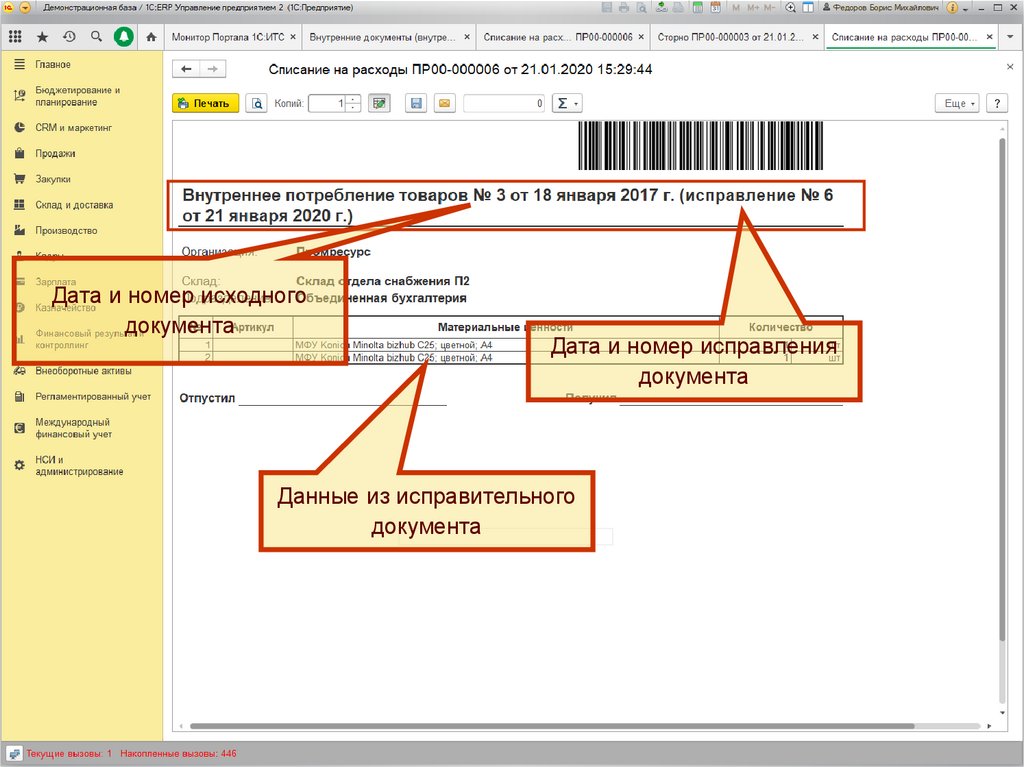This screenshot has width=1024, height=767.
Task: Send the document by email with the envelope icon
Action: (443, 103)
